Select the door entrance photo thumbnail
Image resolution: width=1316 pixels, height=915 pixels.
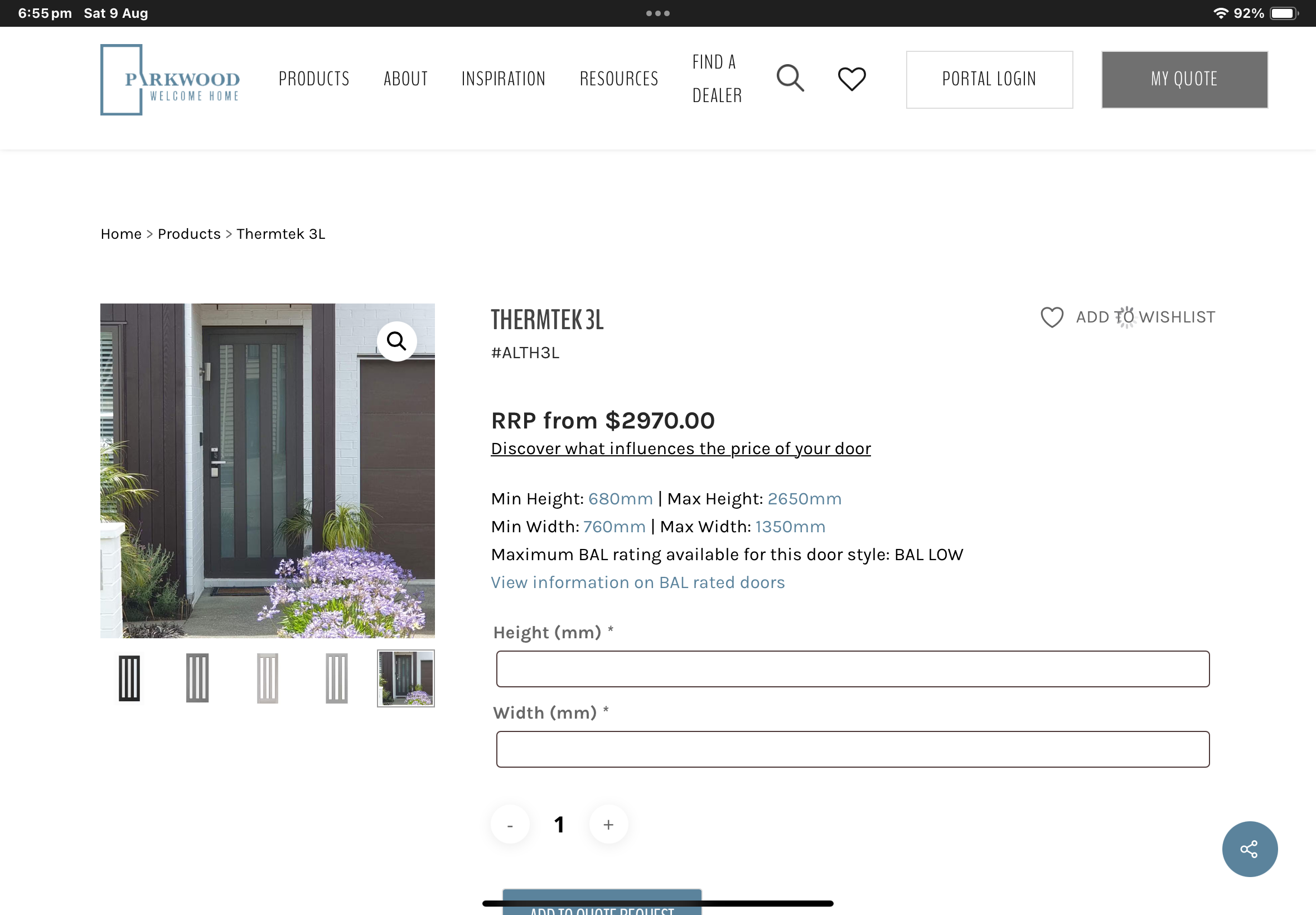pos(405,678)
